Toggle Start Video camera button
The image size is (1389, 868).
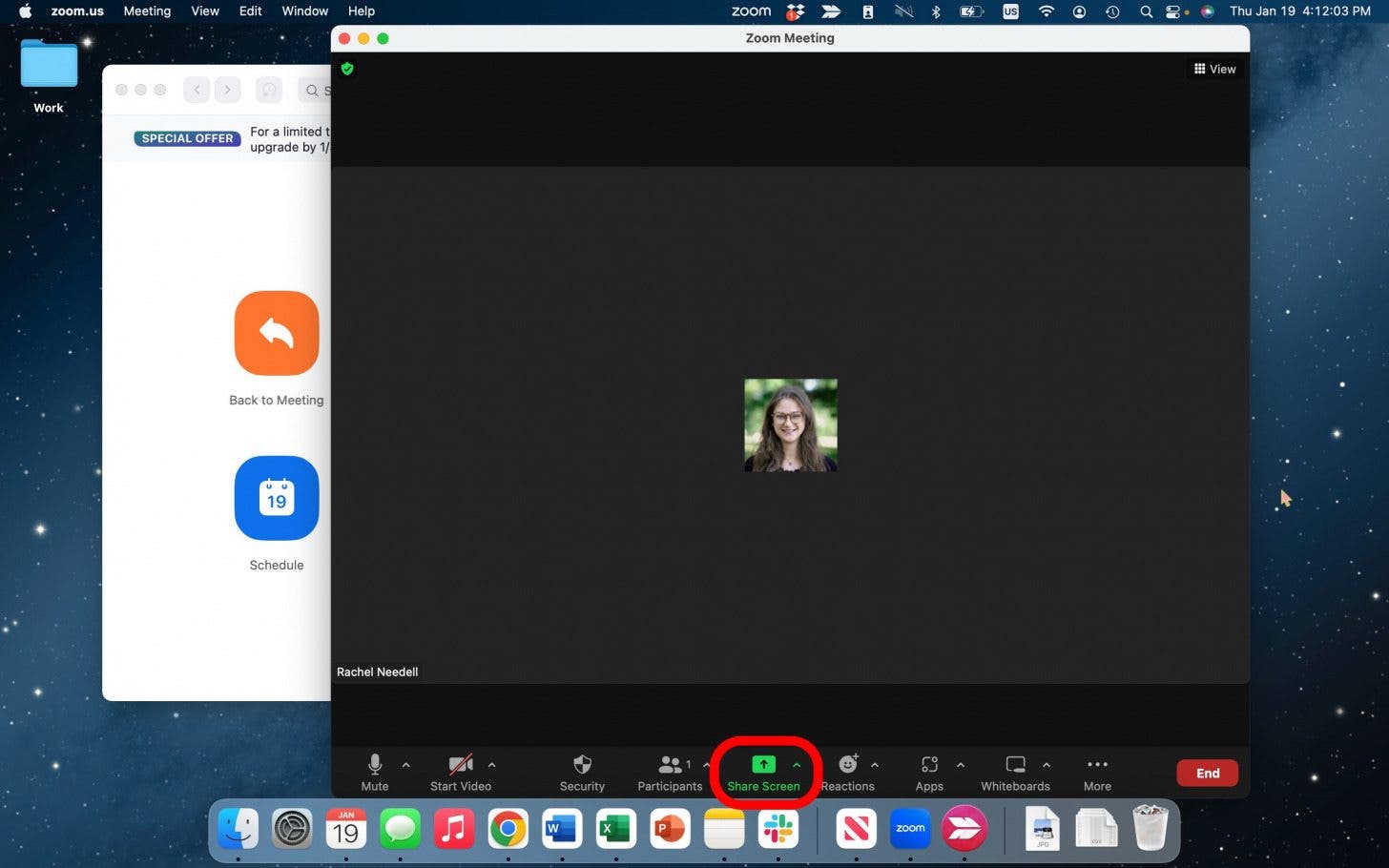(x=461, y=765)
